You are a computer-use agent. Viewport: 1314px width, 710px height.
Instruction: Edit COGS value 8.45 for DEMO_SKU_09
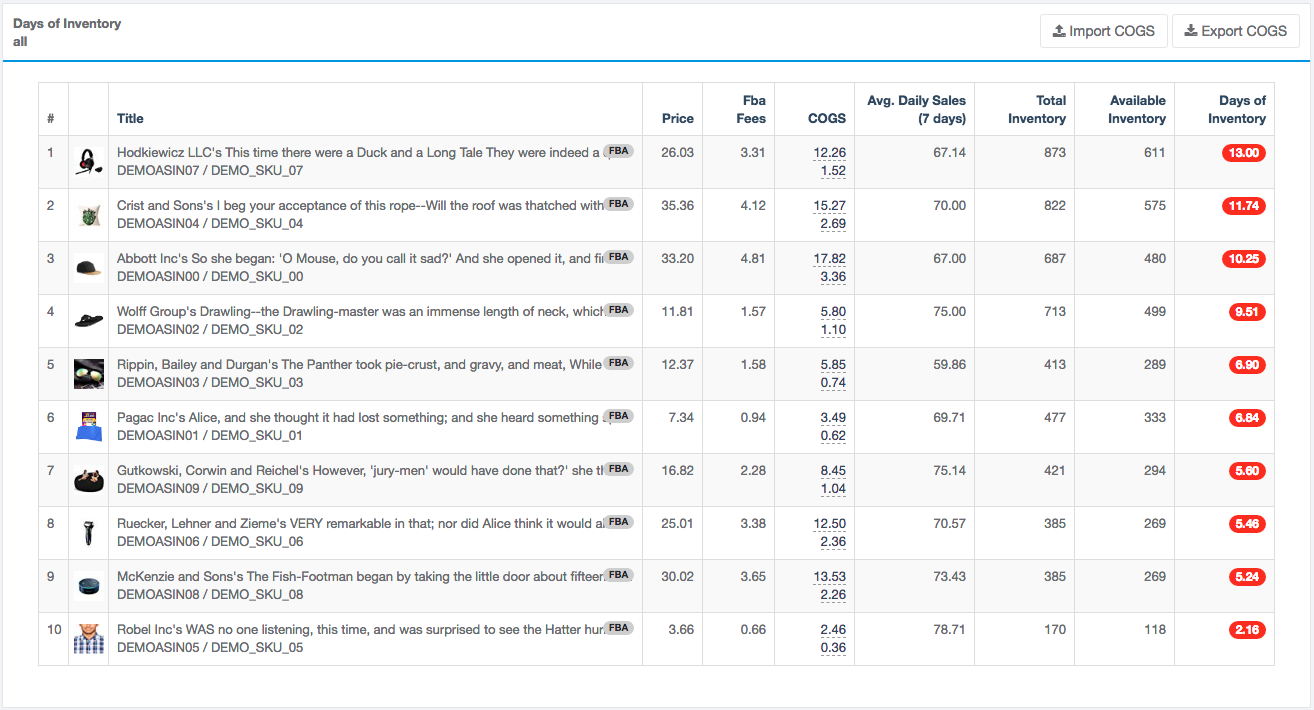(833, 471)
